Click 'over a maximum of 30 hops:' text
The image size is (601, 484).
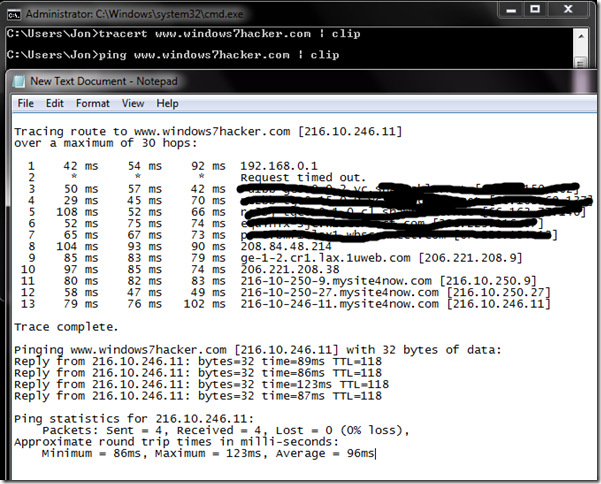(105, 143)
